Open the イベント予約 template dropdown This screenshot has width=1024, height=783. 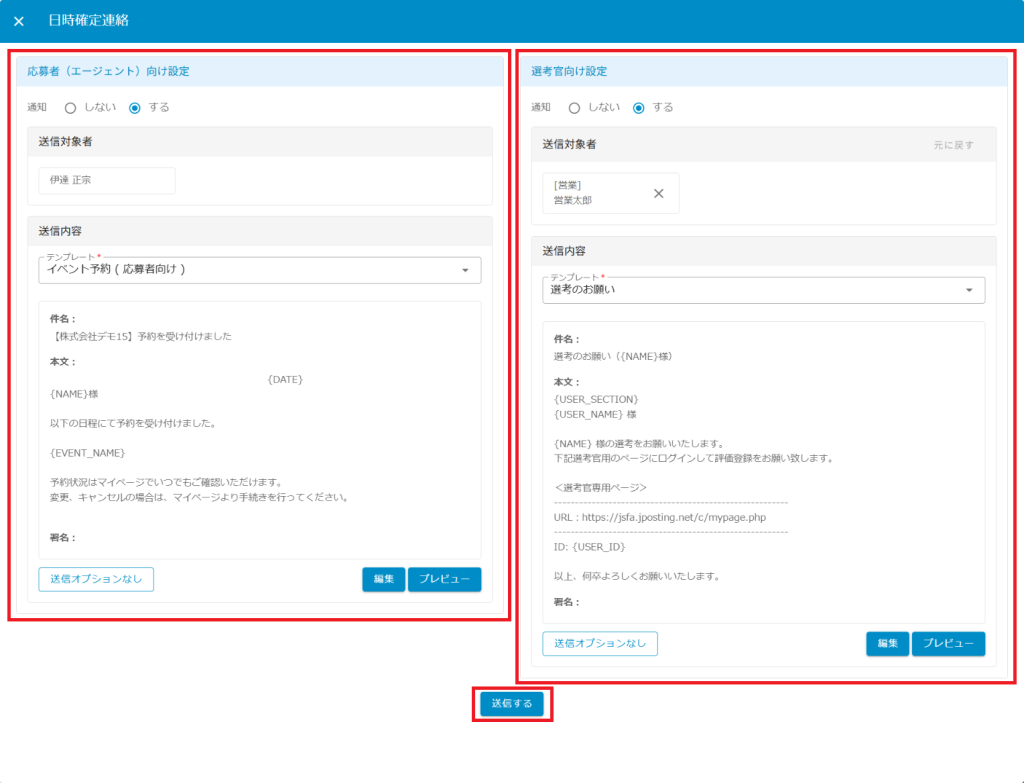click(x=250, y=270)
